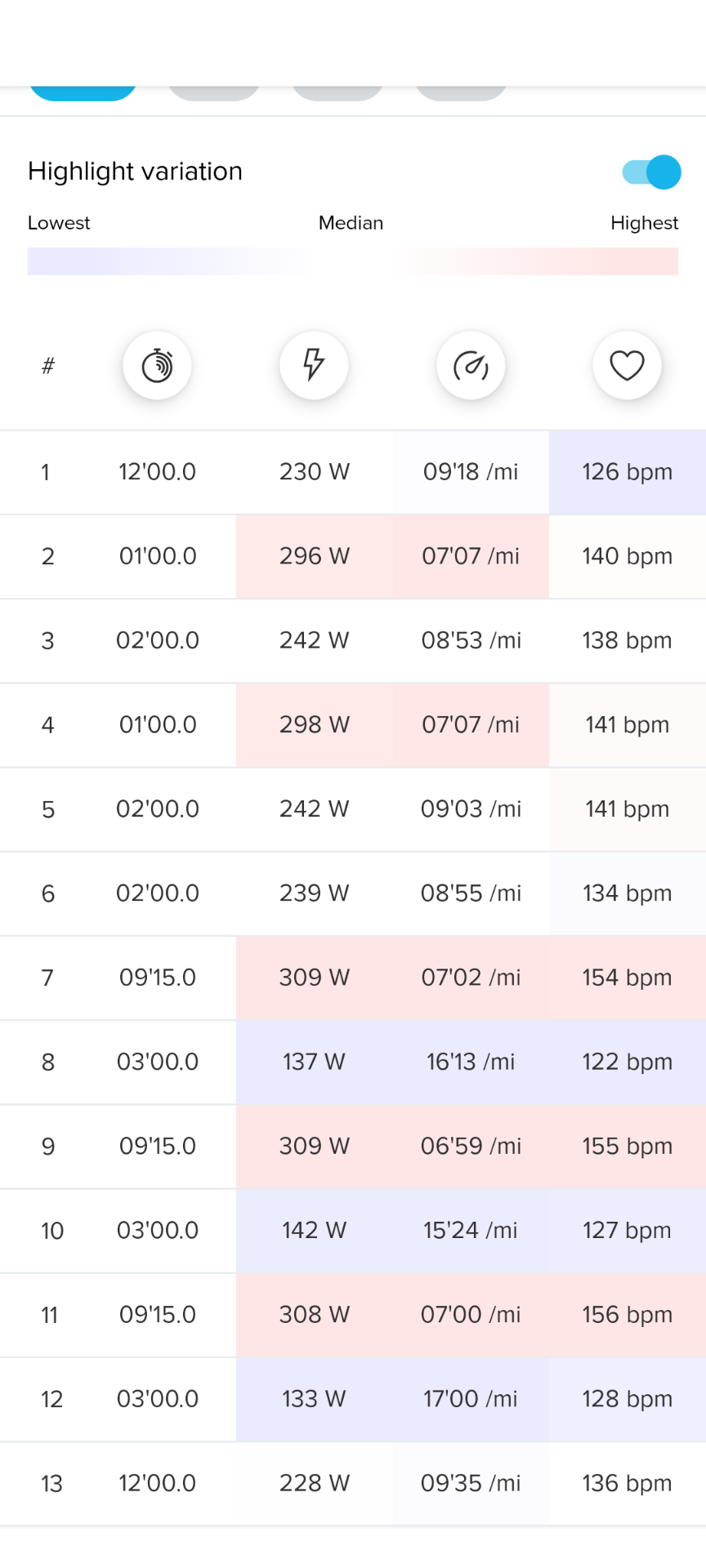Open lap 1 row with 12'00.0 duration
Screen dimensions: 706x1568
pos(353,472)
